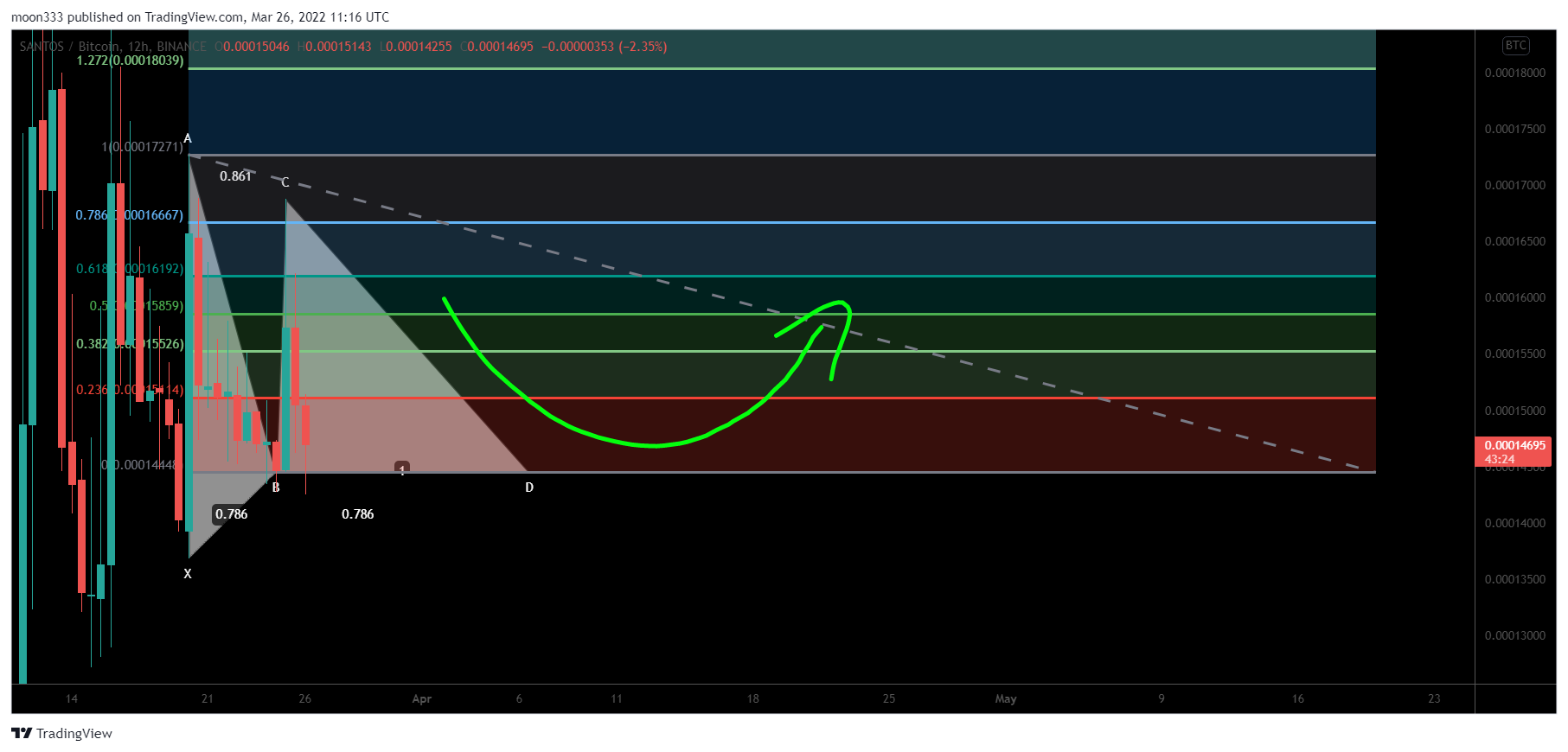
Task: Click the TradingView logo
Action: tap(62, 733)
